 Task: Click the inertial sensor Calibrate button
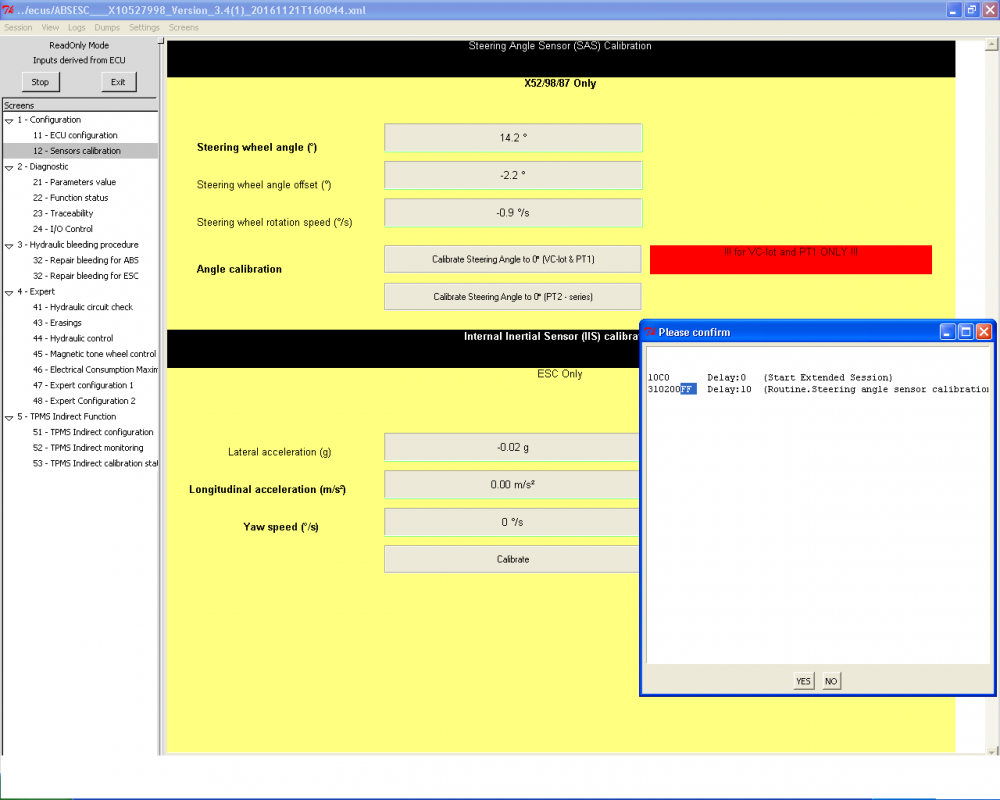(x=512, y=559)
